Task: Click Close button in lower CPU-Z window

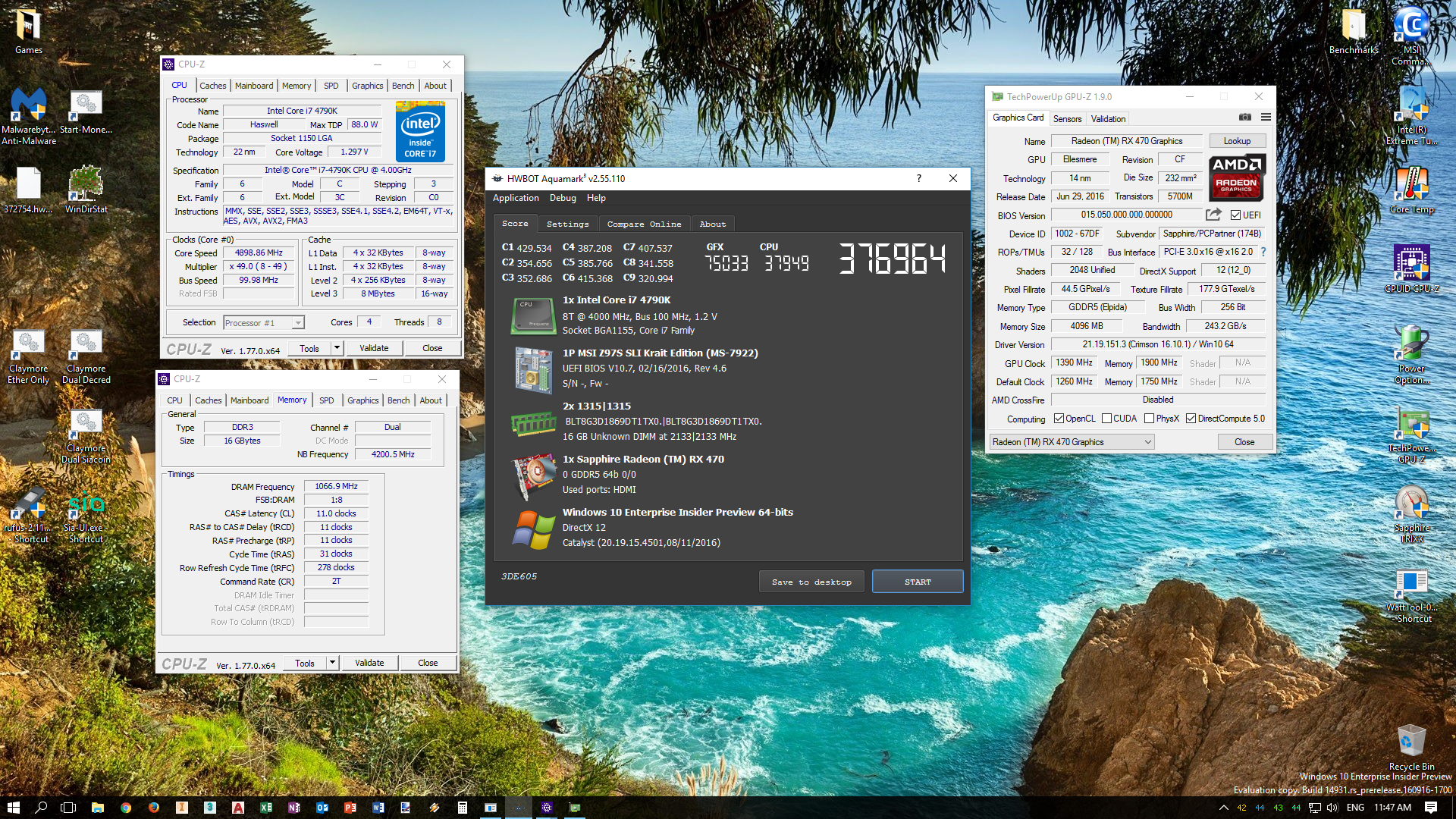Action: pyautogui.click(x=428, y=663)
